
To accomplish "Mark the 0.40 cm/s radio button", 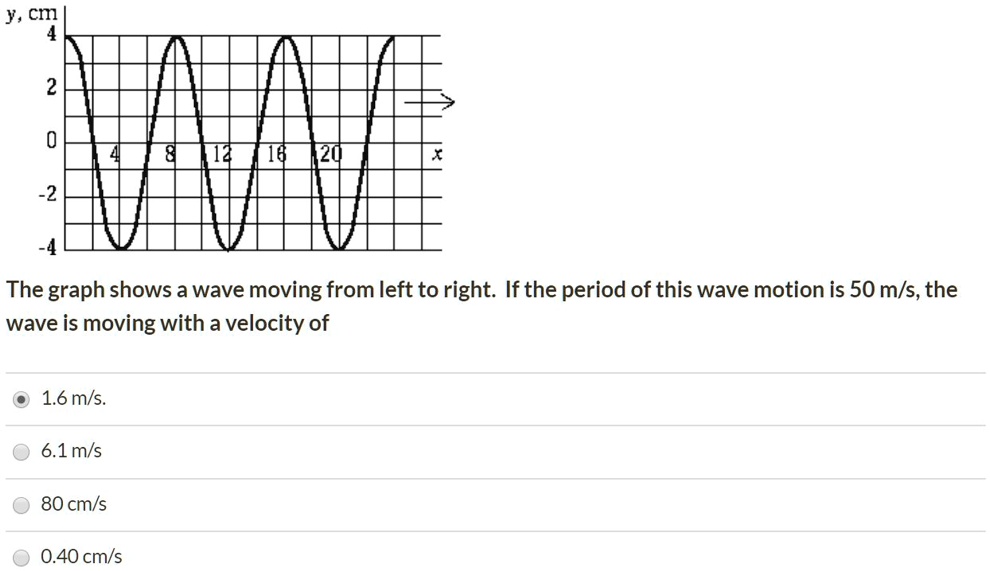I will point(21,557).
